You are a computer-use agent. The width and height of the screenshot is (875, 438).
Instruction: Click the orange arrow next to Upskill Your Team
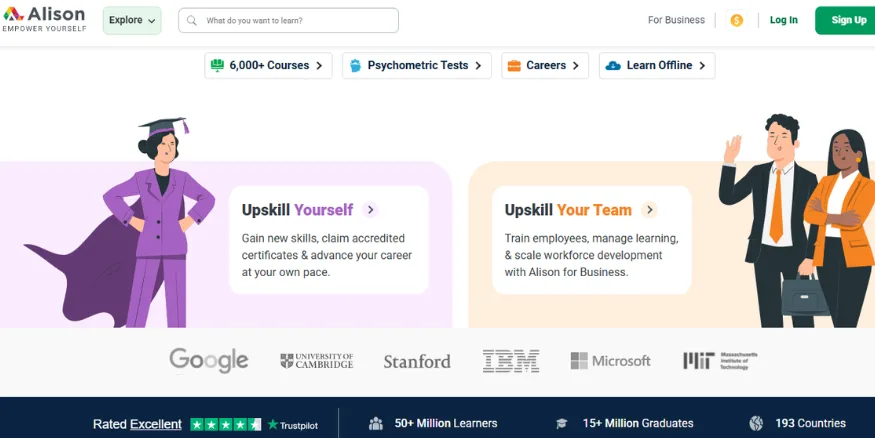click(648, 210)
